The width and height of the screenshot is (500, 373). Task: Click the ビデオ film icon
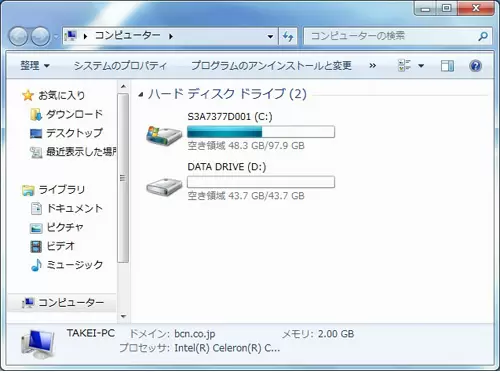(36, 247)
